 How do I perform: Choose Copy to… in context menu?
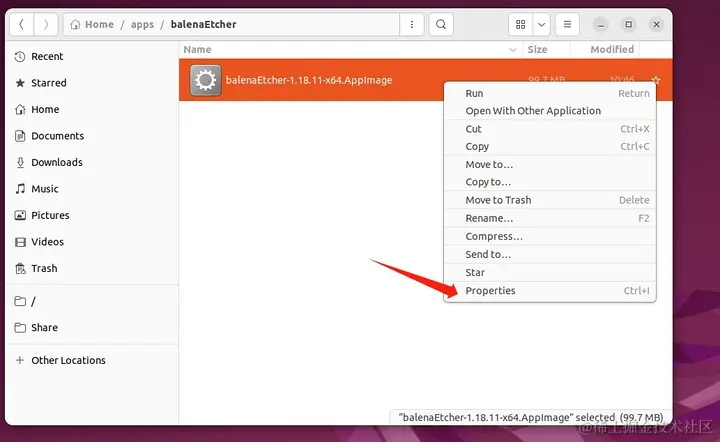coord(550,182)
